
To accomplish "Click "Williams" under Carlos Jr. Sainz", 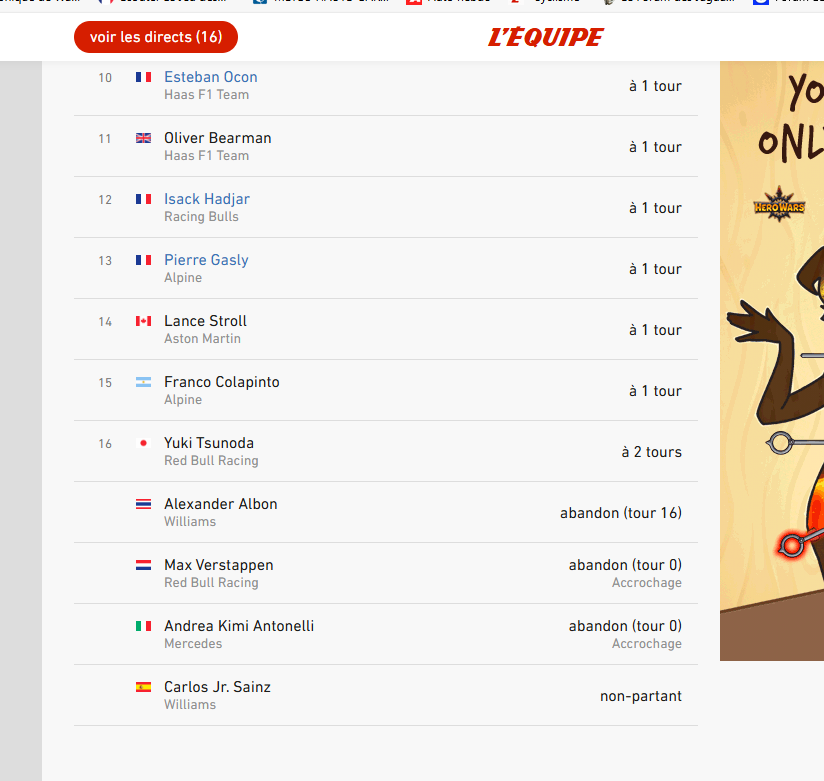I will 190,704.
